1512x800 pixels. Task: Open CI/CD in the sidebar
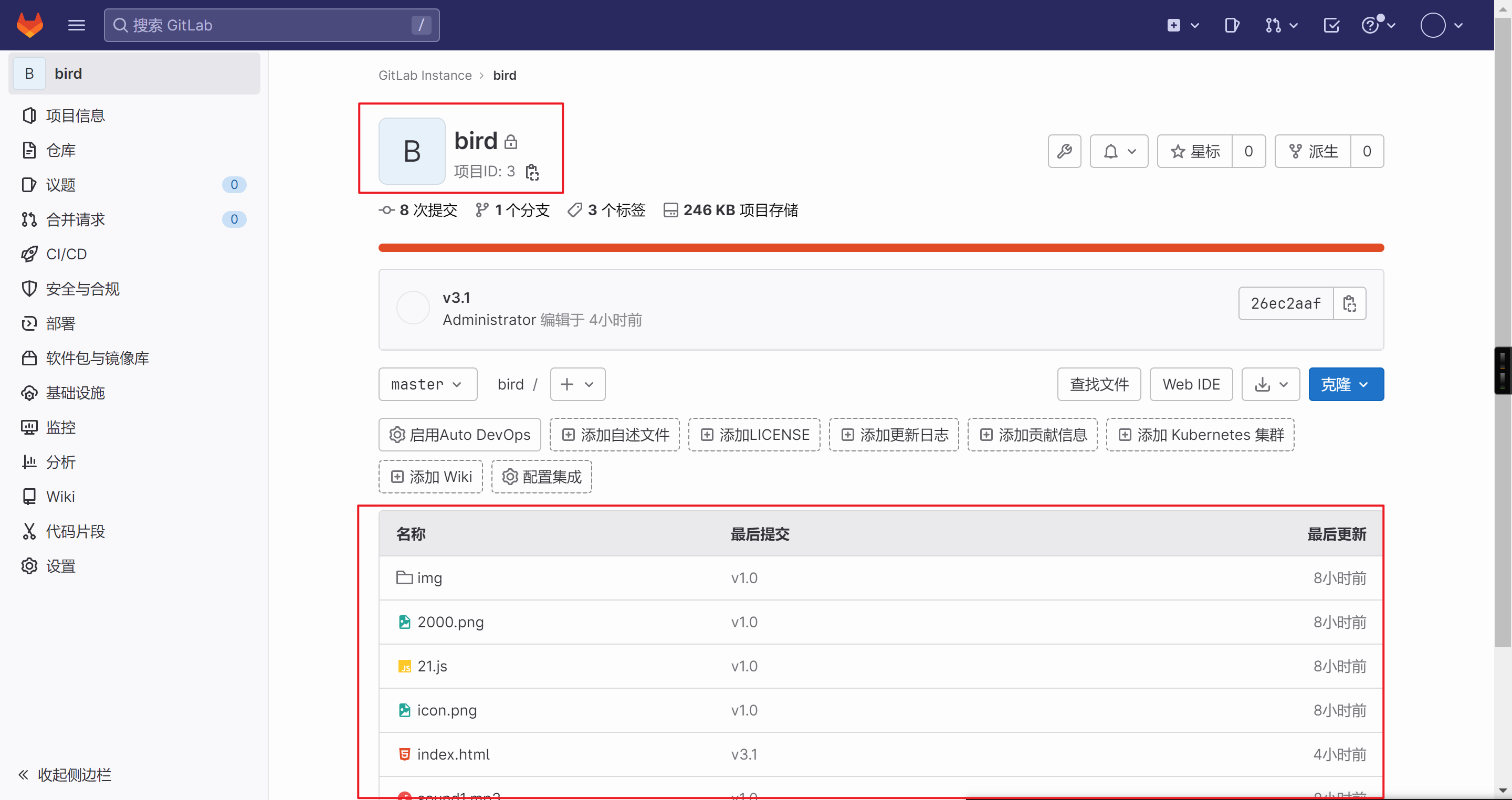[66, 254]
